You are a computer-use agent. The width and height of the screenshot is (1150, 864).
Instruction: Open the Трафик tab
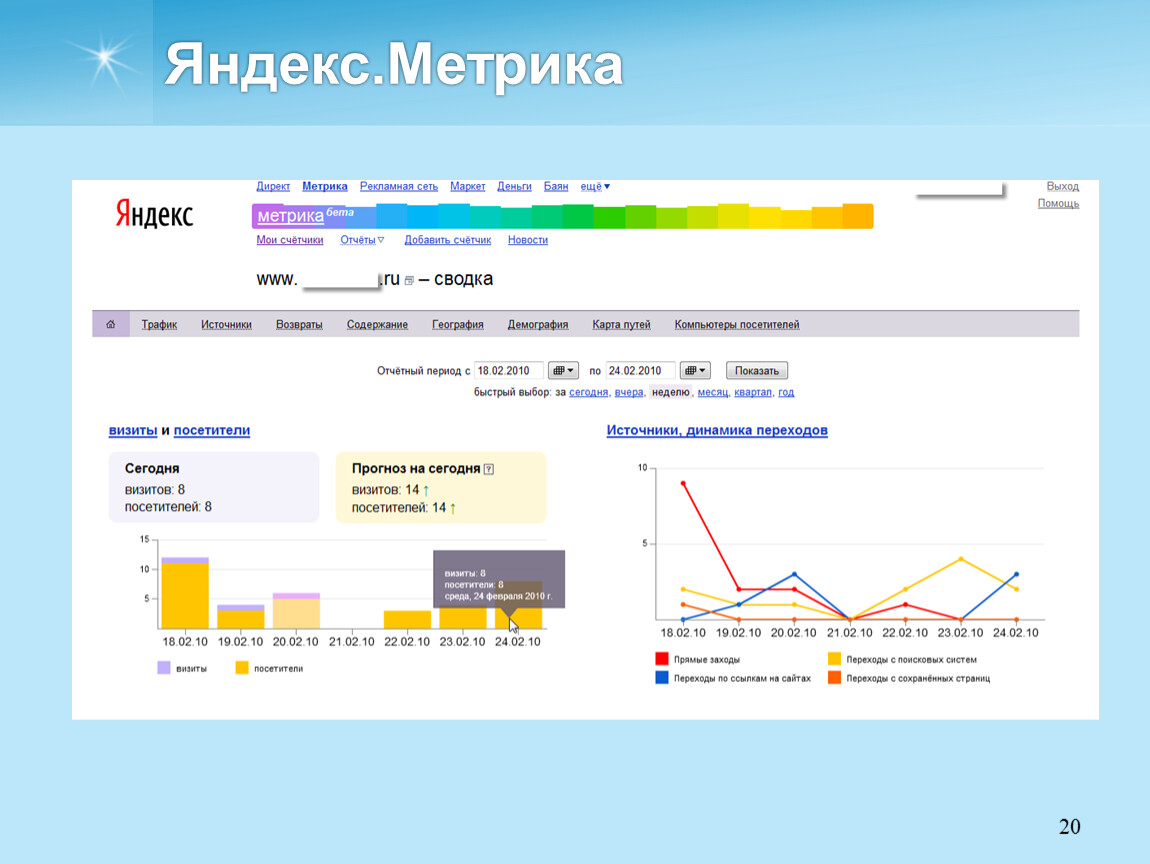click(x=159, y=324)
